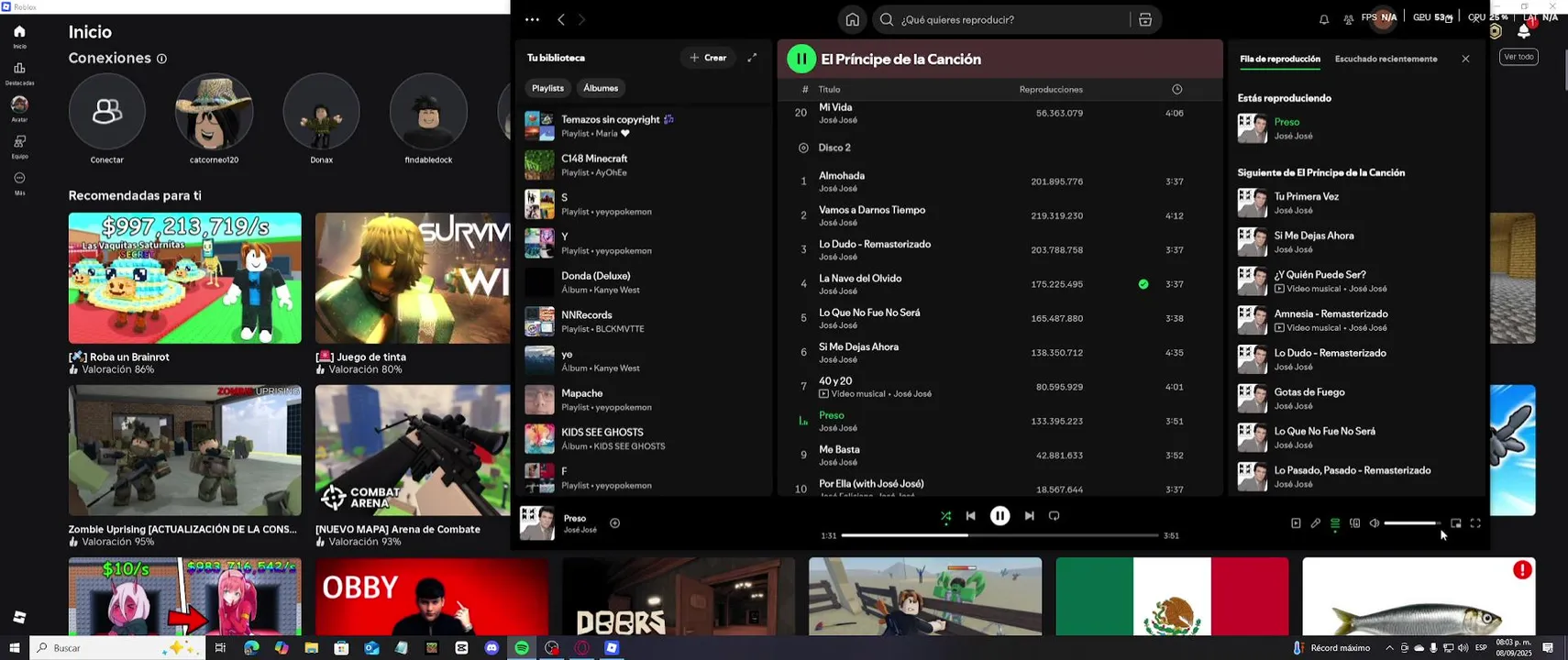This screenshot has height=660, width=1568.
Task: Play Vamos a Darnos Tiempo track
Action: [x=999, y=215]
